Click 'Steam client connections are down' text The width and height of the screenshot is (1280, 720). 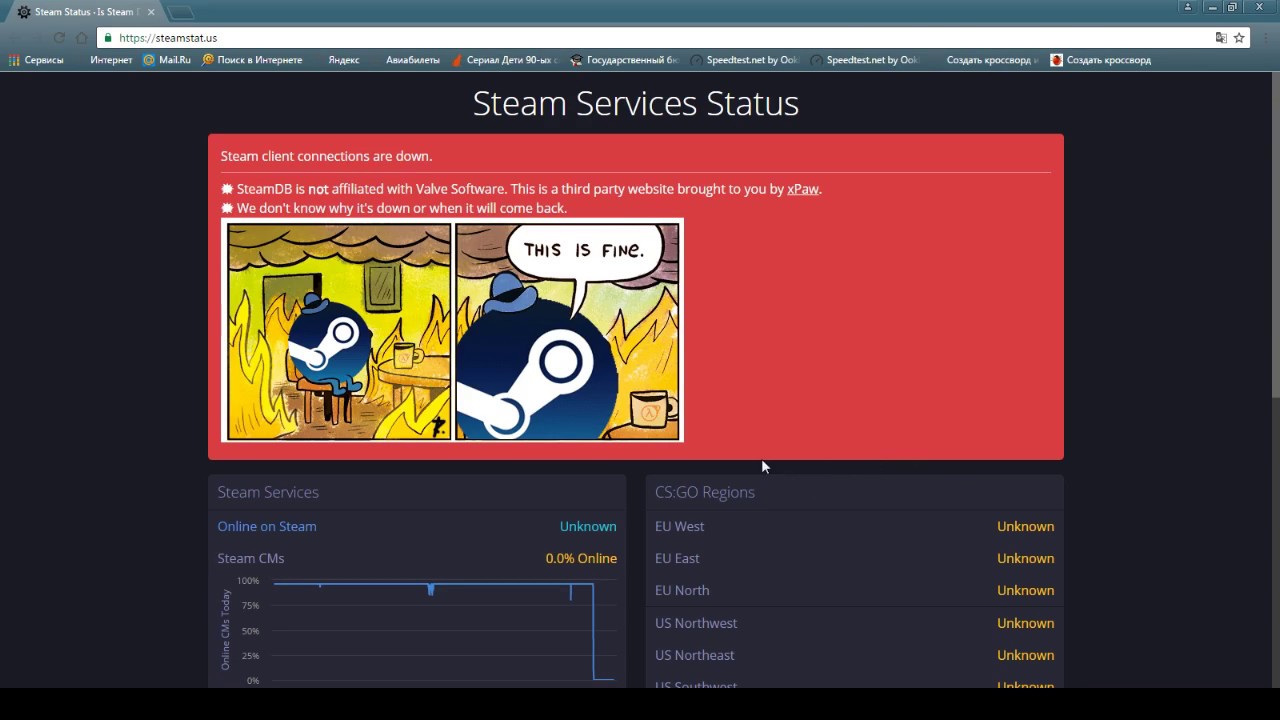pos(326,156)
